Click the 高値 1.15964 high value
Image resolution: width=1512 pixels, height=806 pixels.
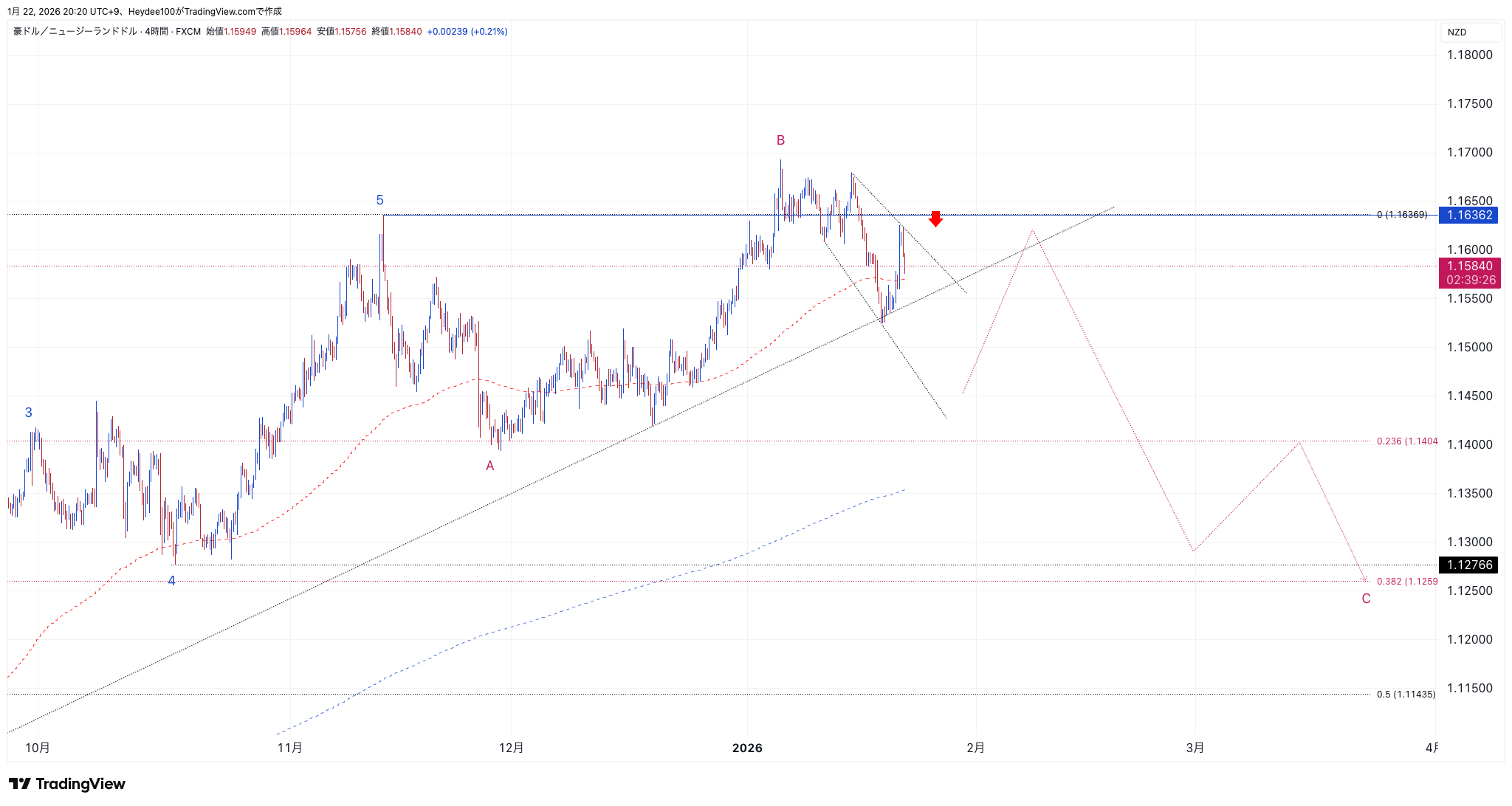coord(286,32)
